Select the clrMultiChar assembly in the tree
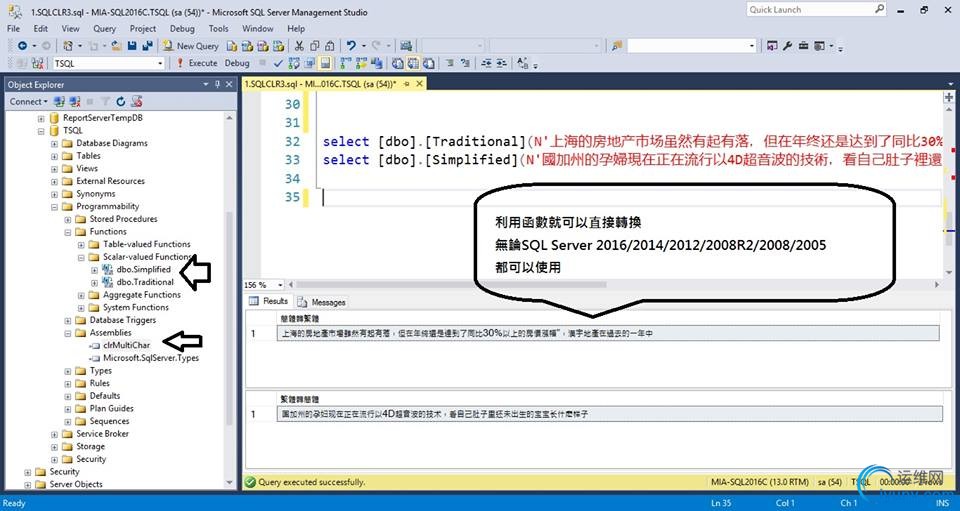 tap(126, 345)
